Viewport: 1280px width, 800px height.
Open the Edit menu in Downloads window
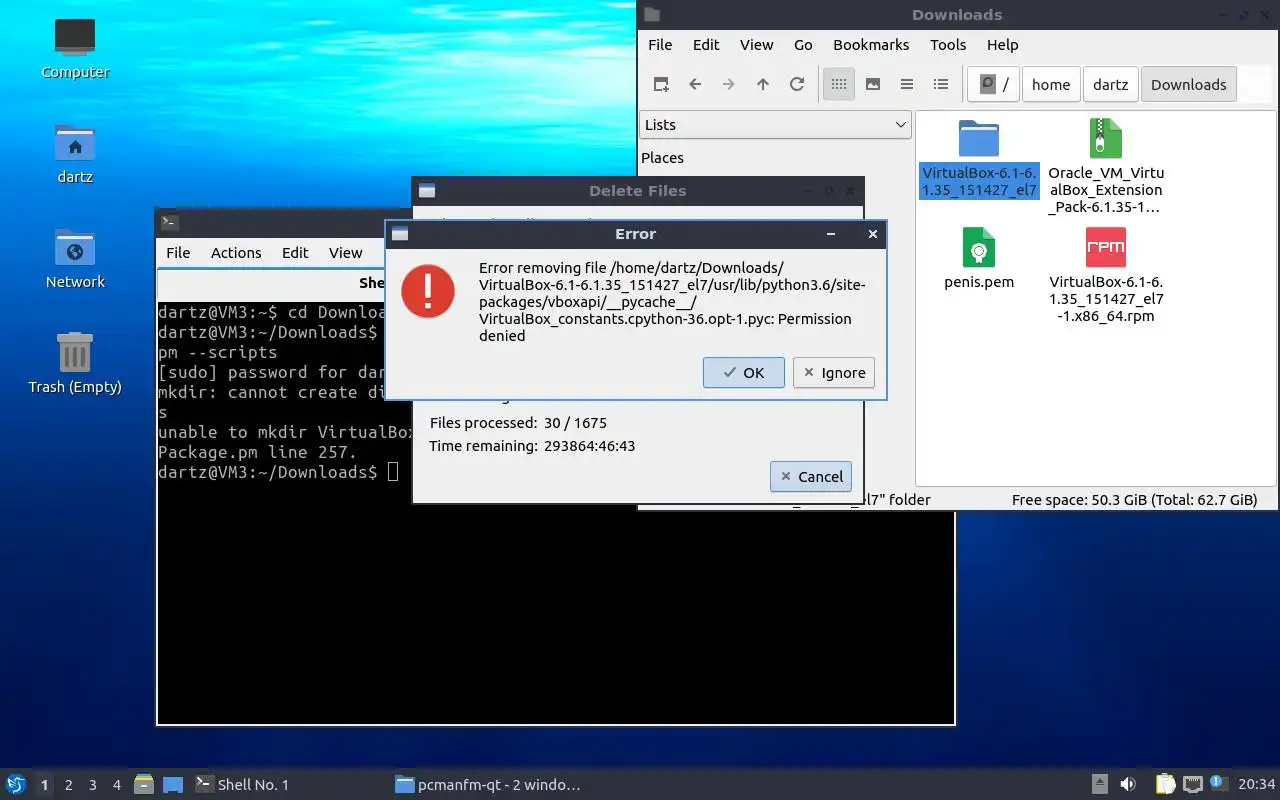pos(706,45)
